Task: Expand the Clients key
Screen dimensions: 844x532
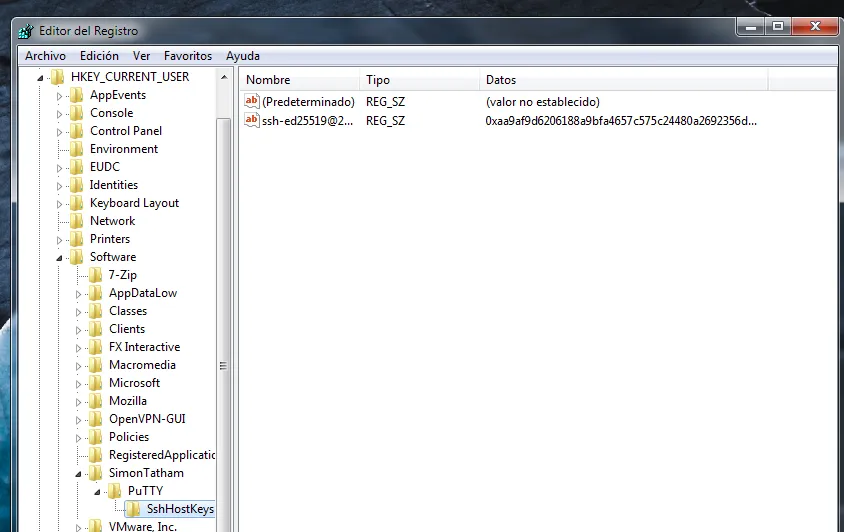Action: click(79, 330)
